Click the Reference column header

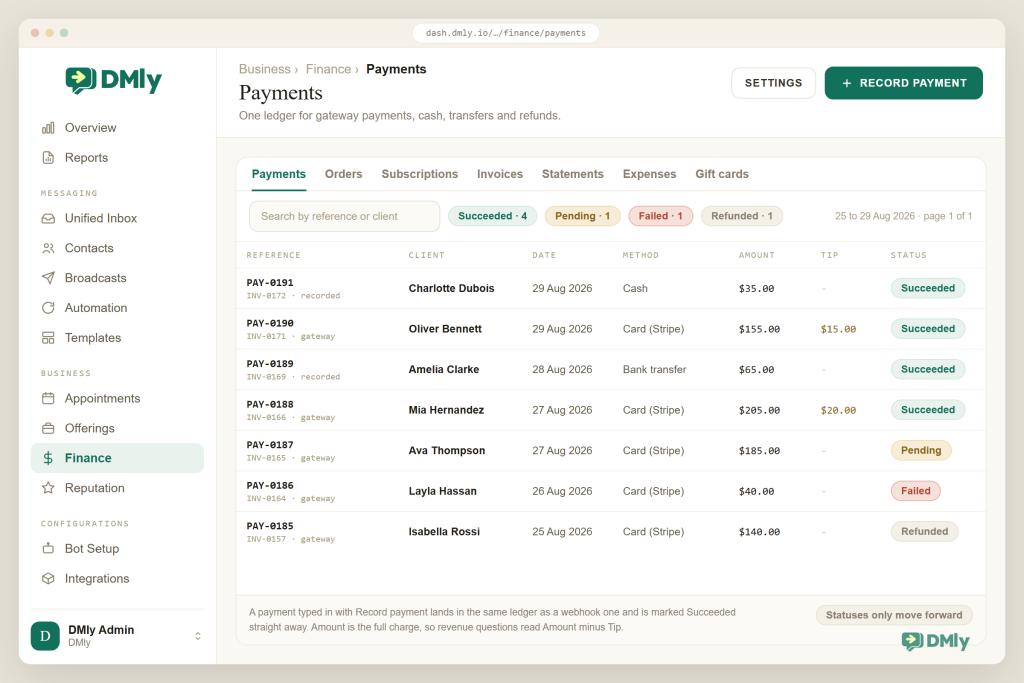pyautogui.click(x=274, y=255)
